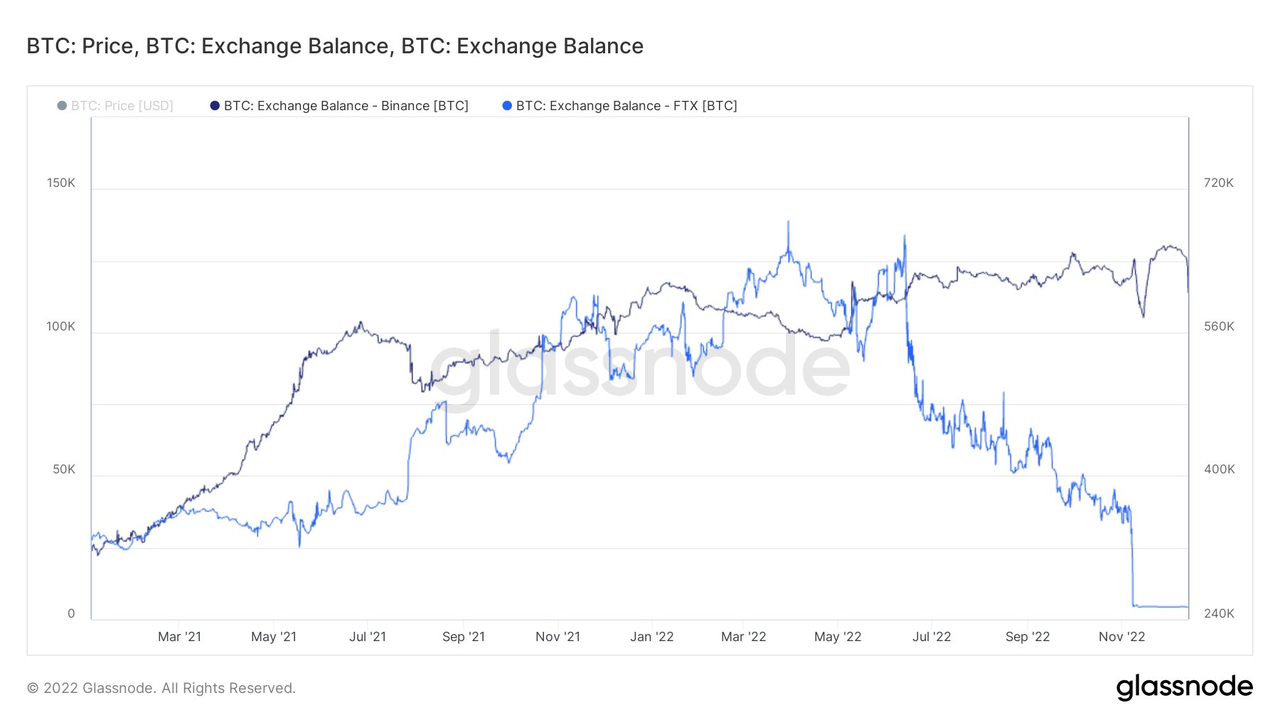Image resolution: width=1280 pixels, height=720 pixels.
Task: Click the chart title text
Action: pos(335,46)
